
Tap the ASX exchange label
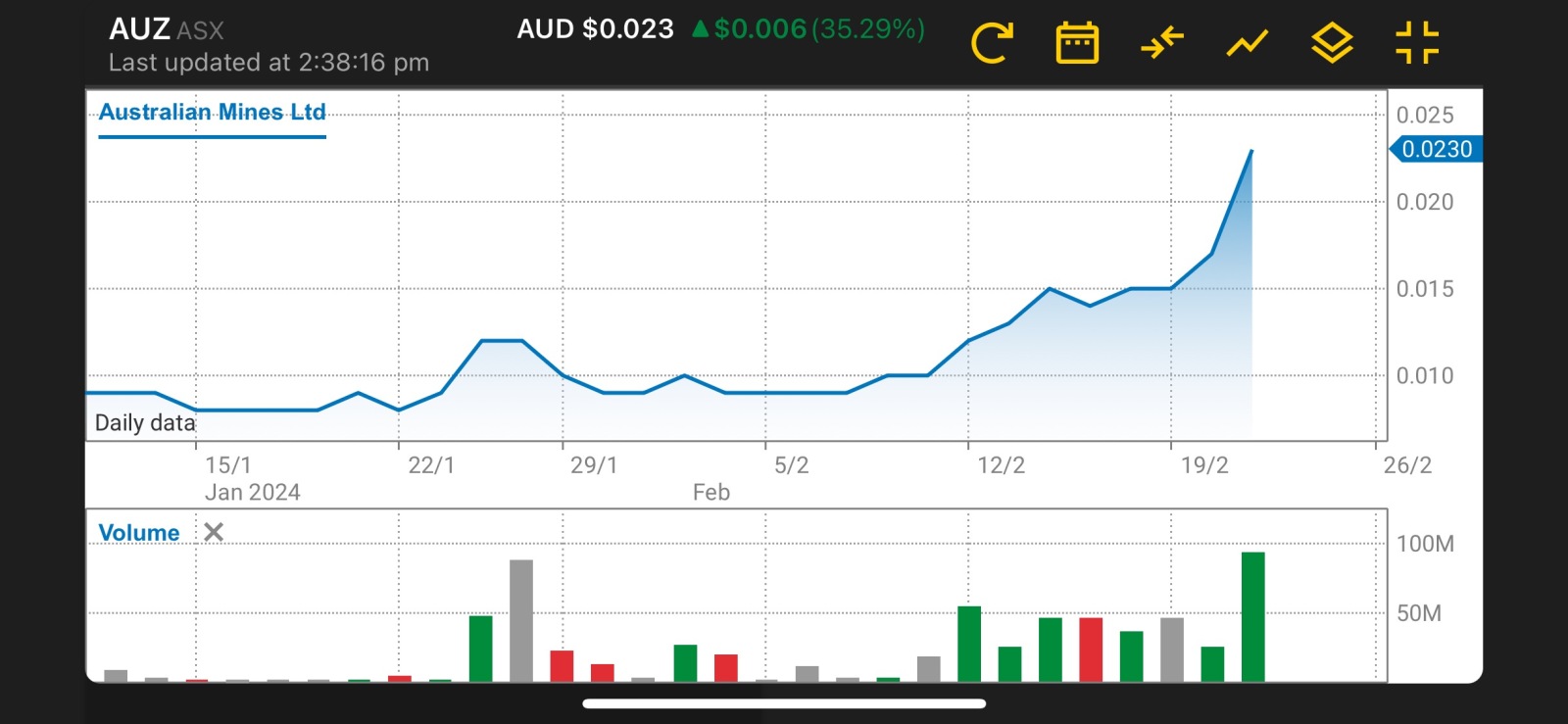(200, 31)
